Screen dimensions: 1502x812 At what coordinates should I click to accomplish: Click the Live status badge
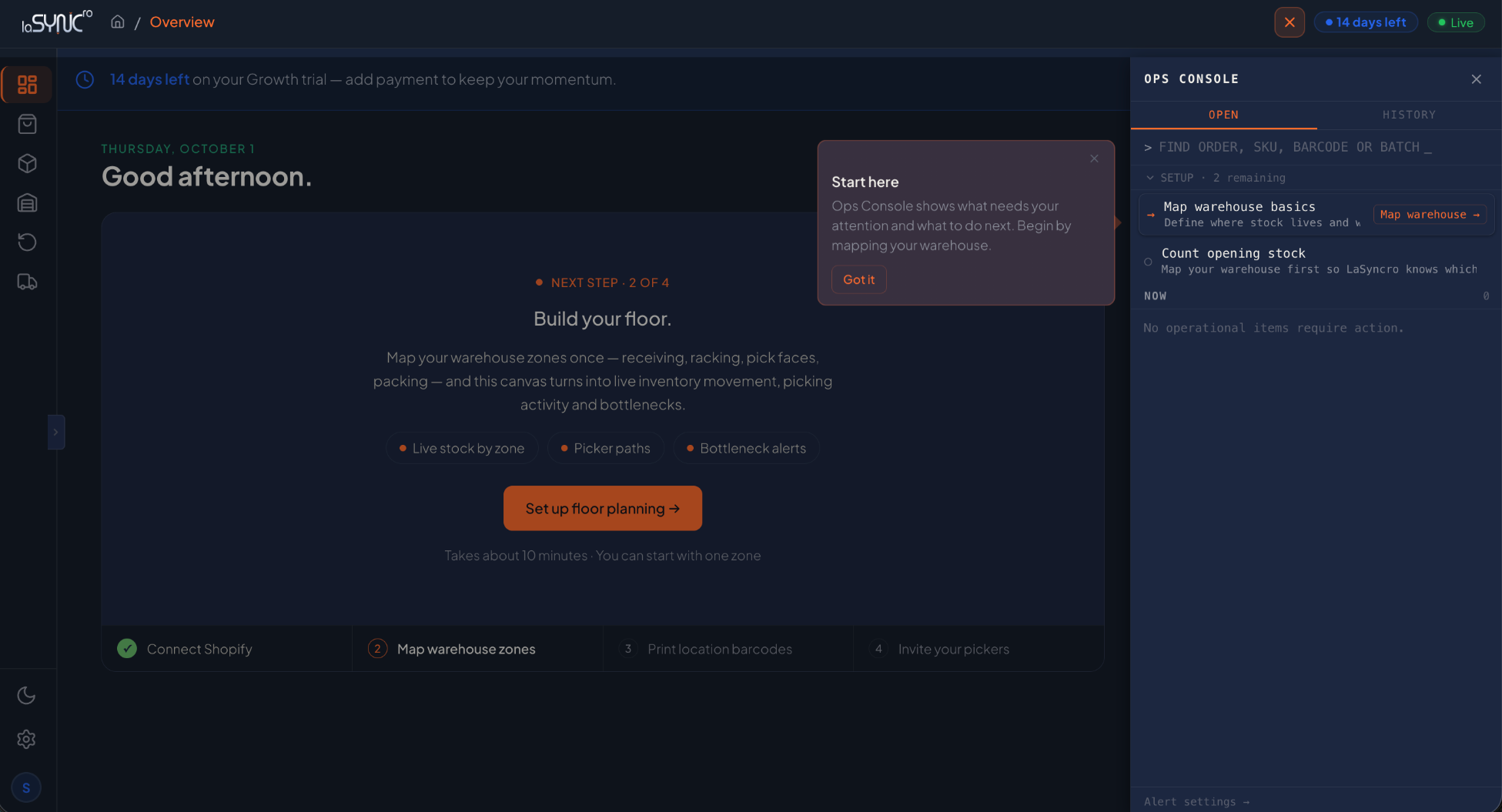click(1456, 22)
